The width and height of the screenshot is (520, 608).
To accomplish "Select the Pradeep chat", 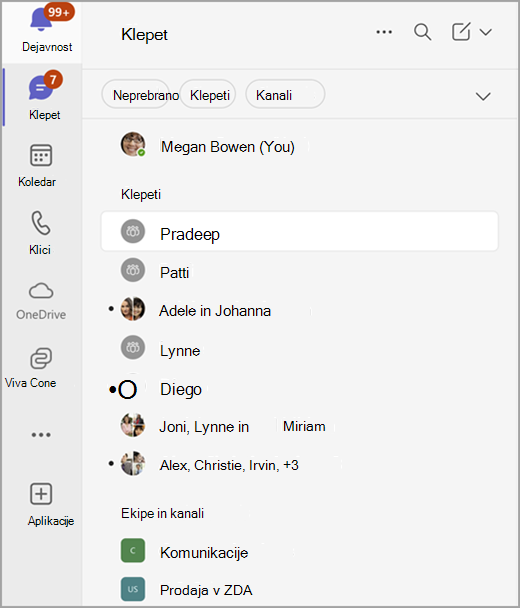I will pyautogui.click(x=299, y=231).
